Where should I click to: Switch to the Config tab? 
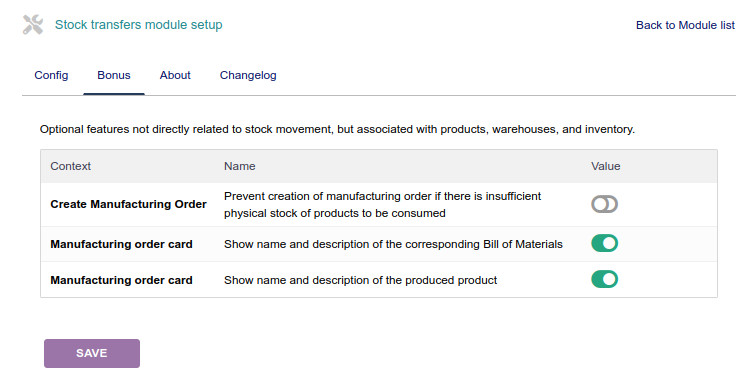(51, 75)
